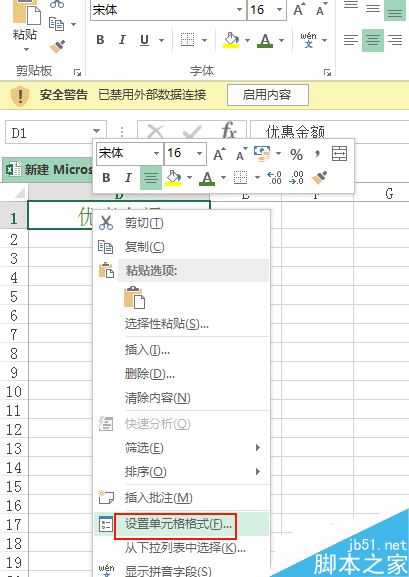Click mini toolbar Increase Decimal icon
Screen dimensions: 409x577
point(275,178)
